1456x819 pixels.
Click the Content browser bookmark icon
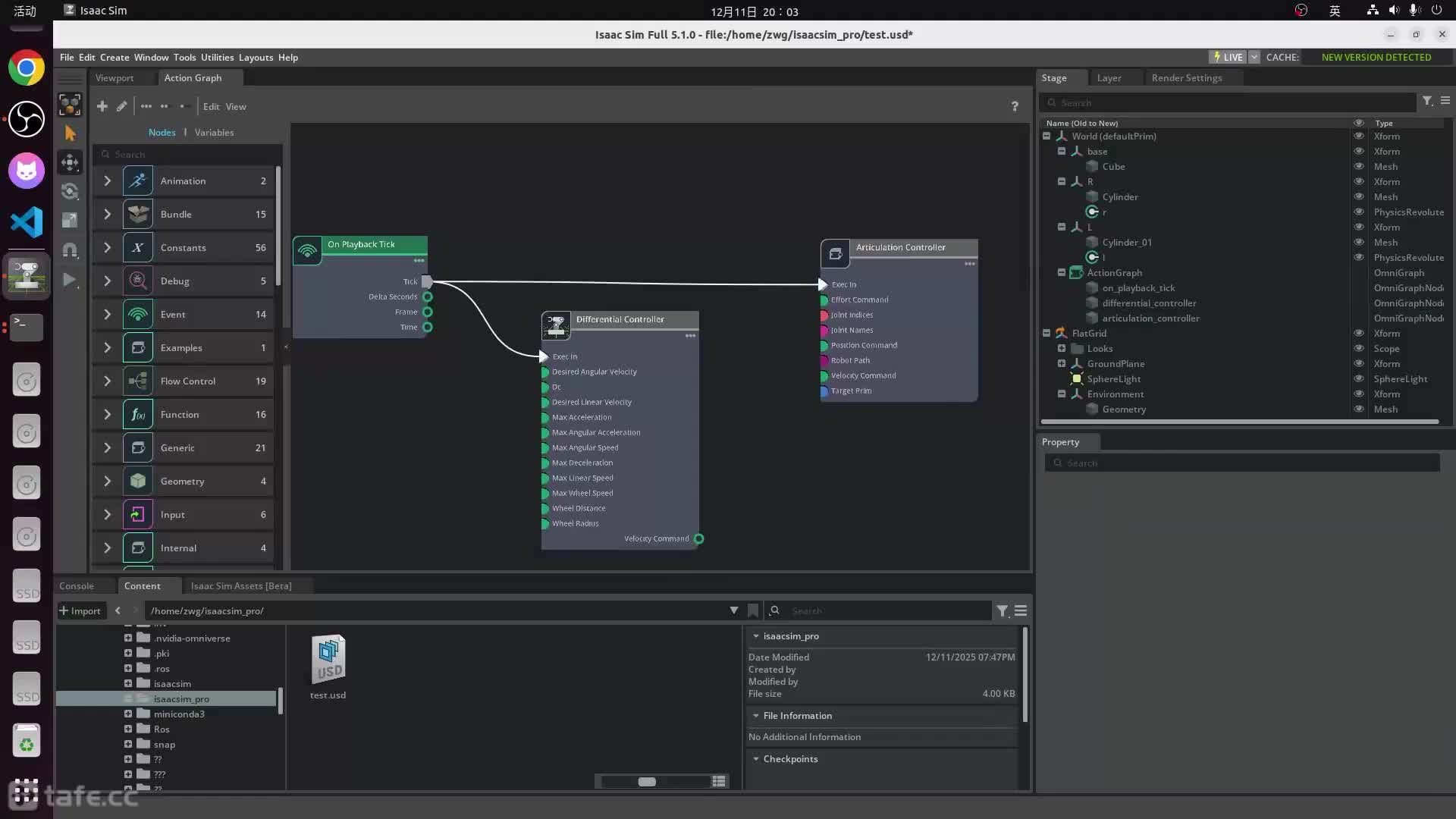[753, 610]
